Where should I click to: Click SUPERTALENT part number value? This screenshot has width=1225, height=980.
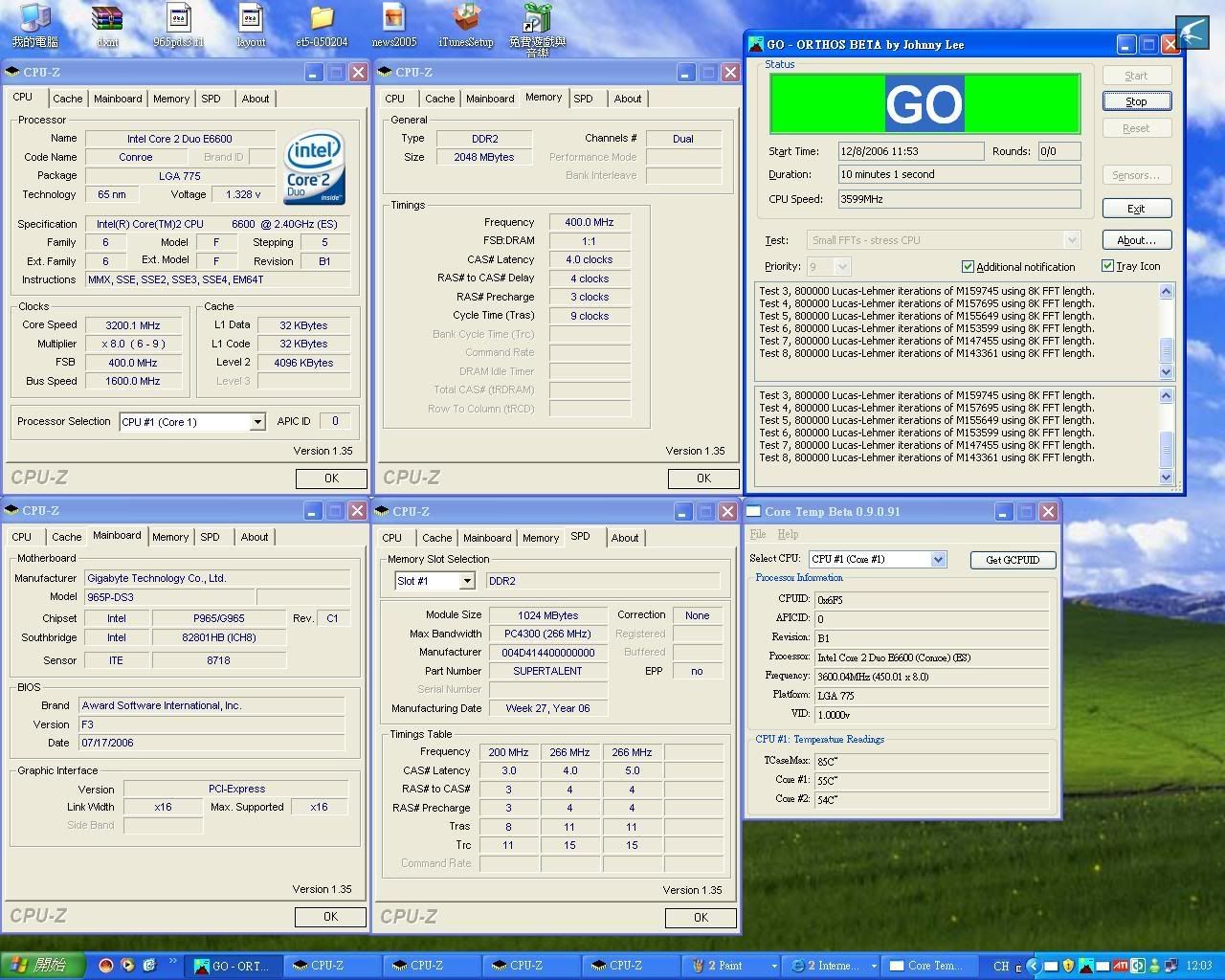[x=547, y=671]
